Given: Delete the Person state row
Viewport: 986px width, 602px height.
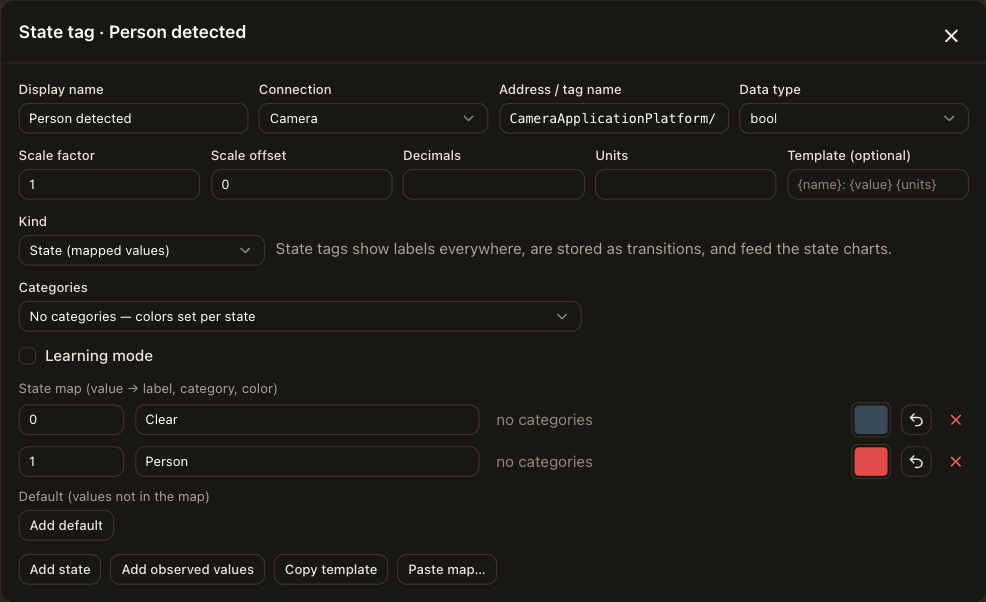Looking at the screenshot, I should pos(955,462).
